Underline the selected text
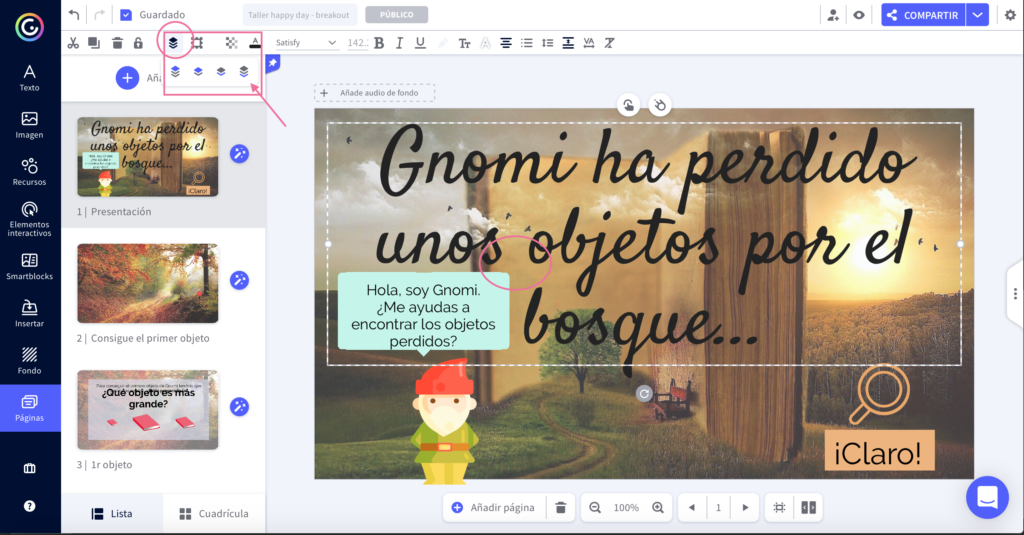 point(420,43)
